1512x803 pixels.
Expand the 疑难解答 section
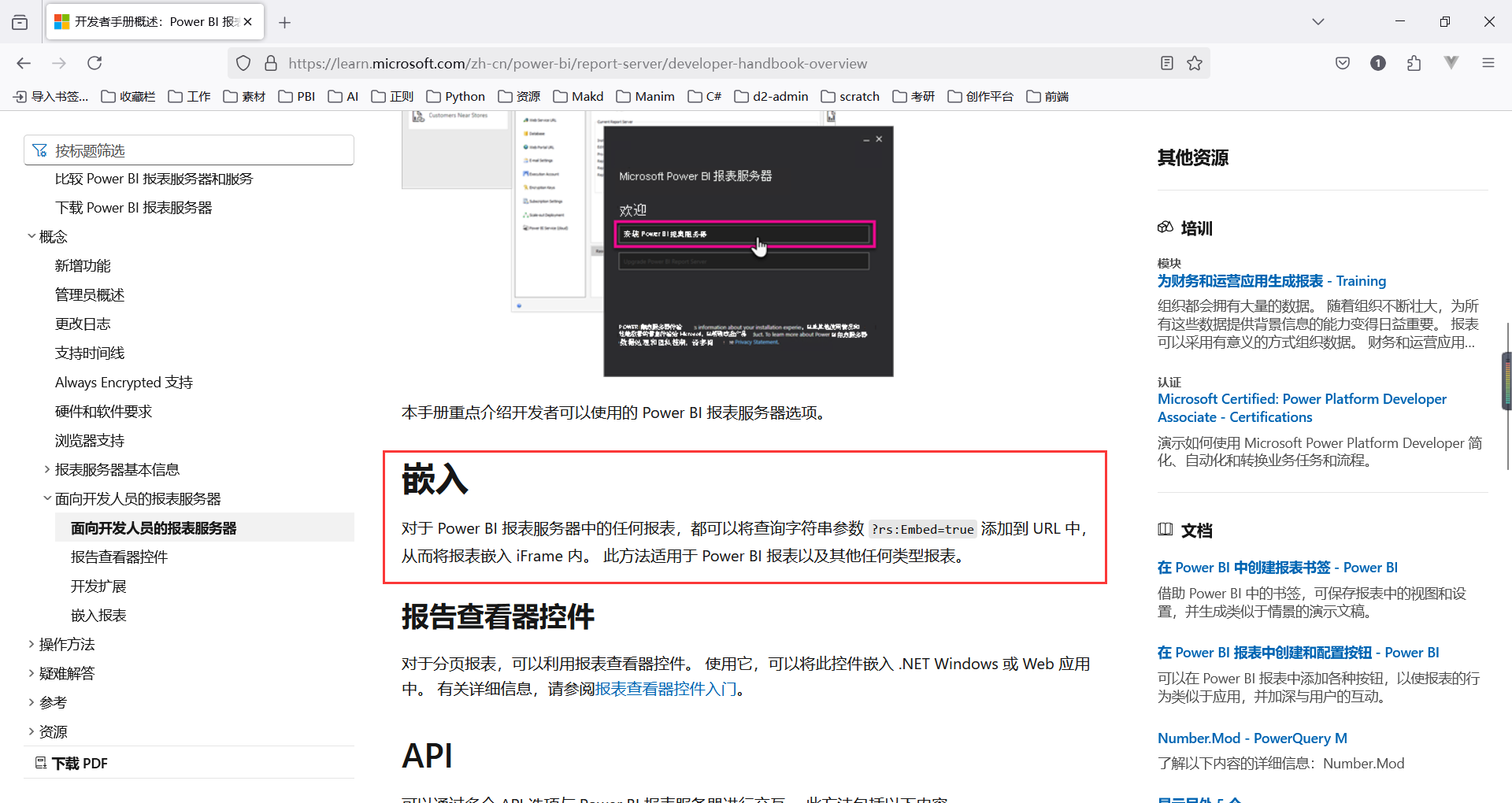click(x=31, y=673)
